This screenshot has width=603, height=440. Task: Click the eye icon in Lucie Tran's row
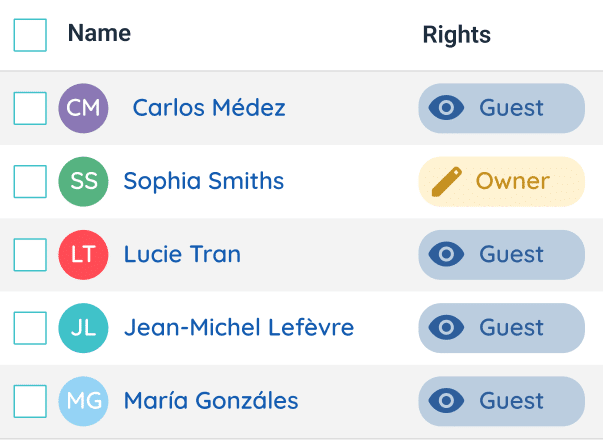446,254
